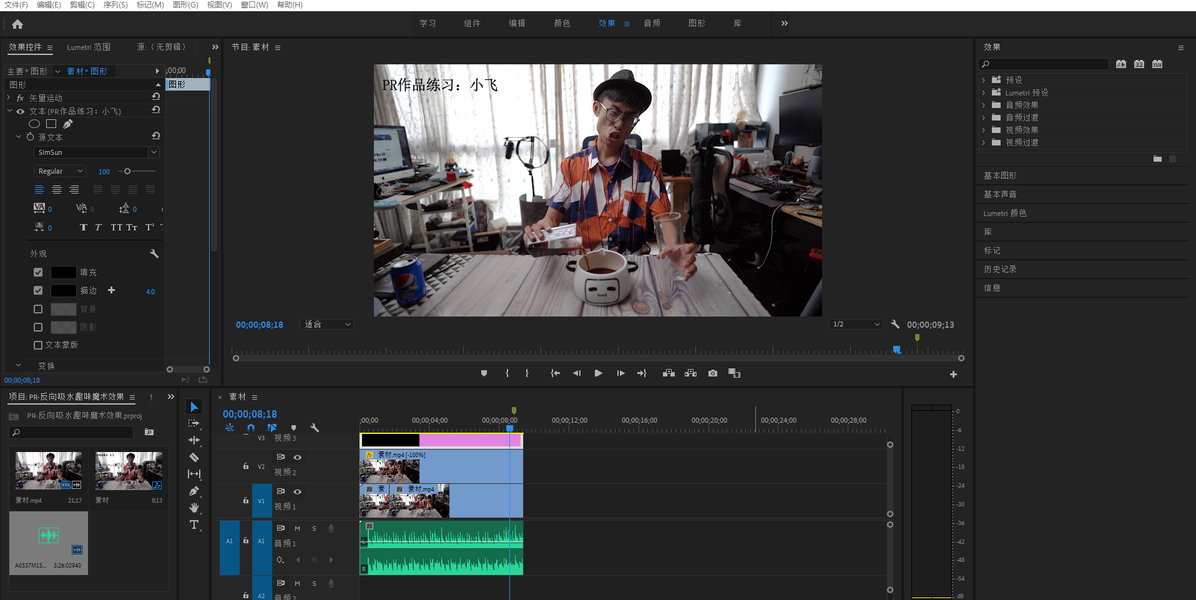Viewport: 1196px width, 600px height.
Task: Enable the Background checkbox
Action: (x=38, y=309)
